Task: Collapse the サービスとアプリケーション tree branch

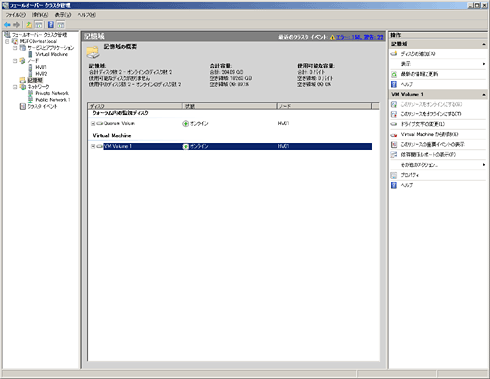Action: pyautogui.click(x=15, y=48)
